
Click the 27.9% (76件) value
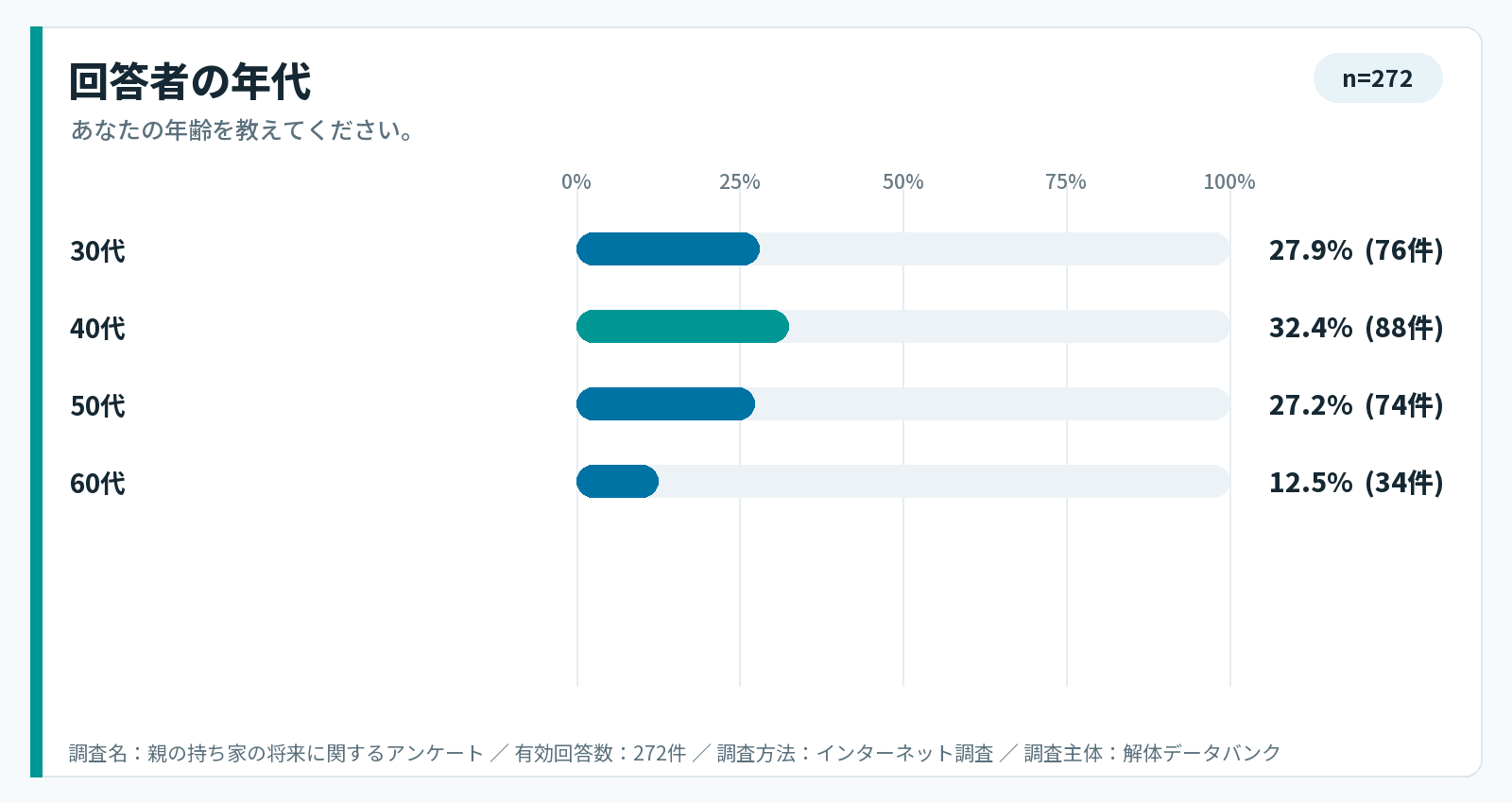1356,250
